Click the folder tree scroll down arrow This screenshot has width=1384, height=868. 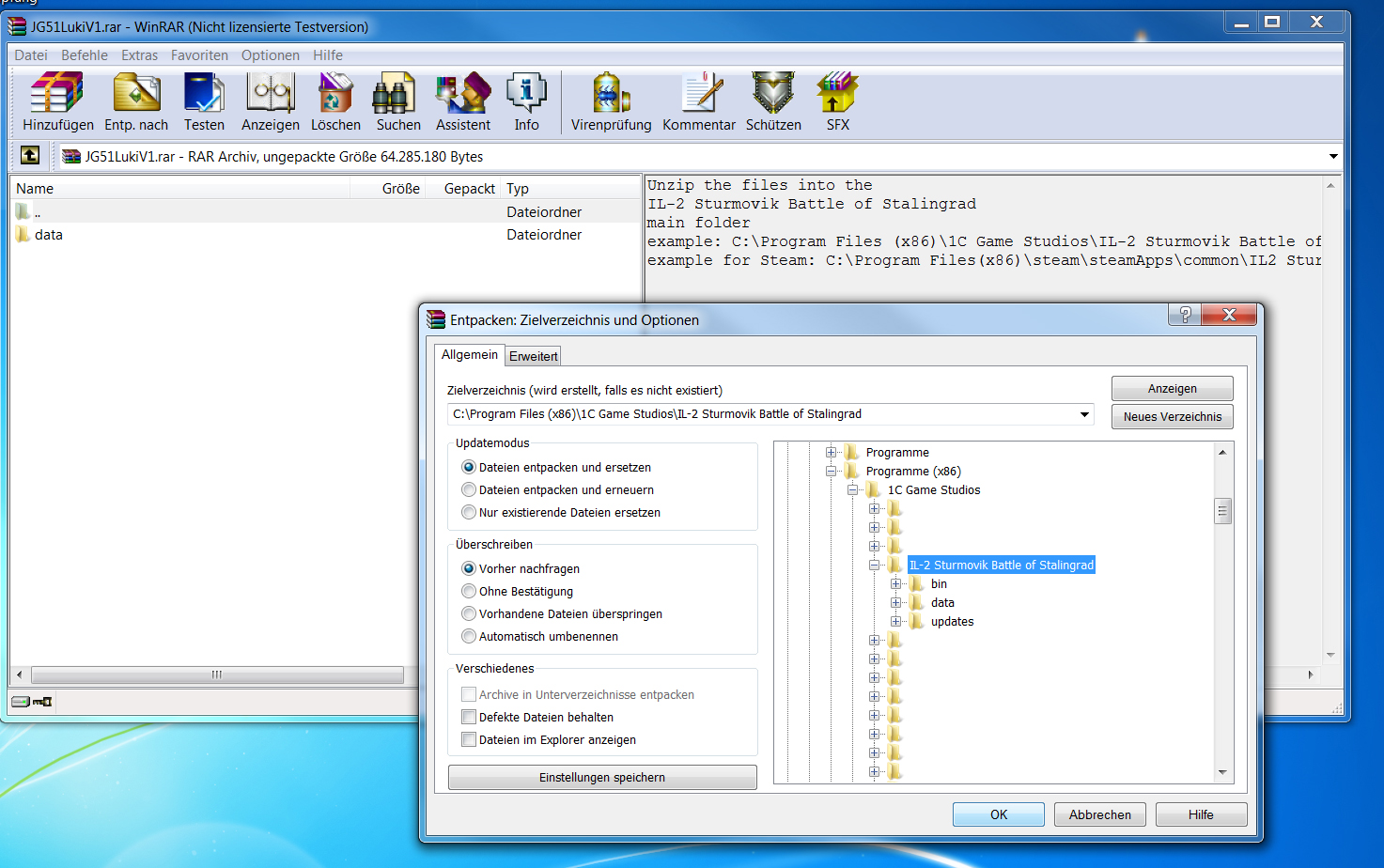1222,772
